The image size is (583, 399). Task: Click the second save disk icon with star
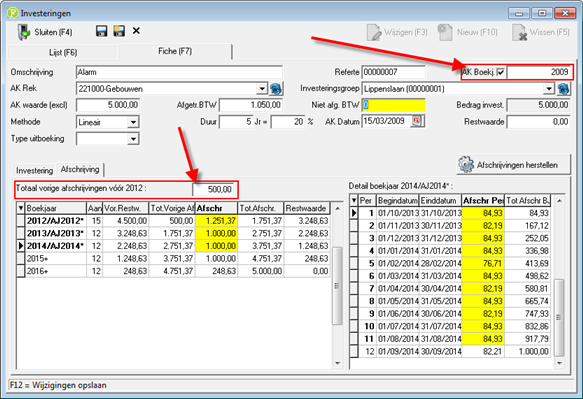click(x=119, y=31)
